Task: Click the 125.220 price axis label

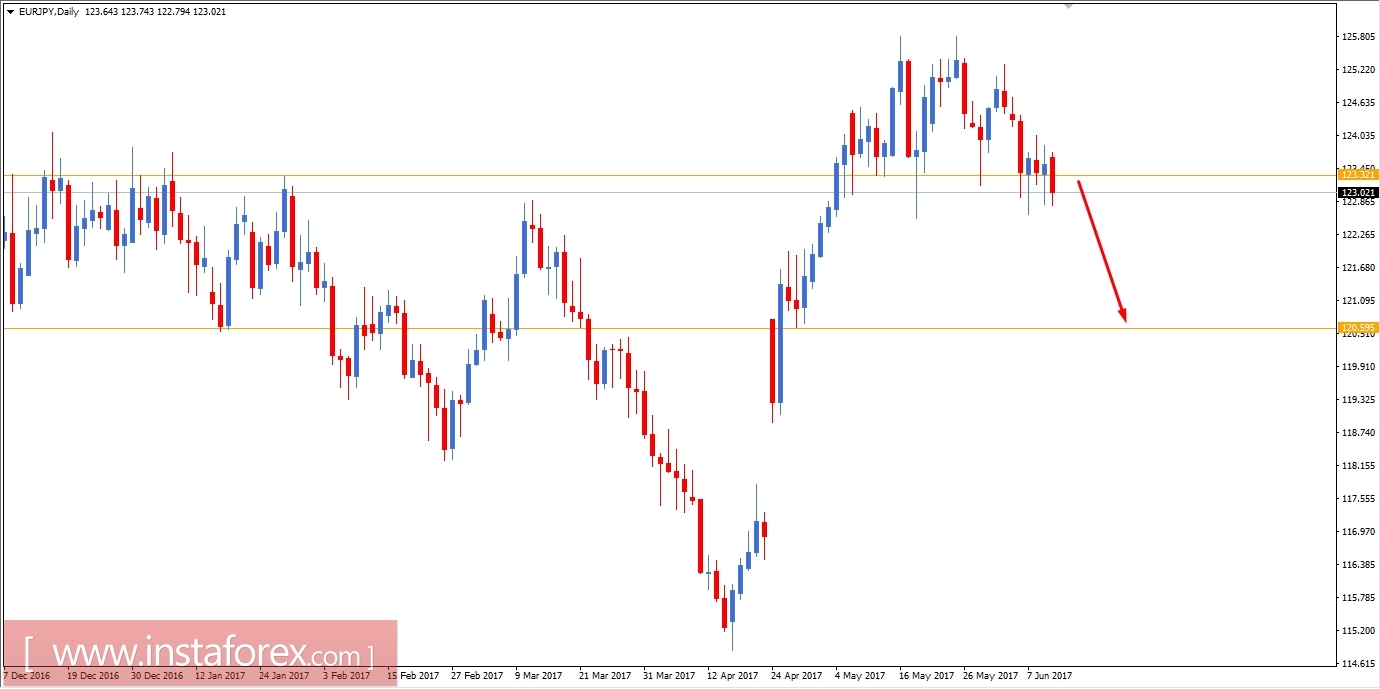Action: 1360,70
